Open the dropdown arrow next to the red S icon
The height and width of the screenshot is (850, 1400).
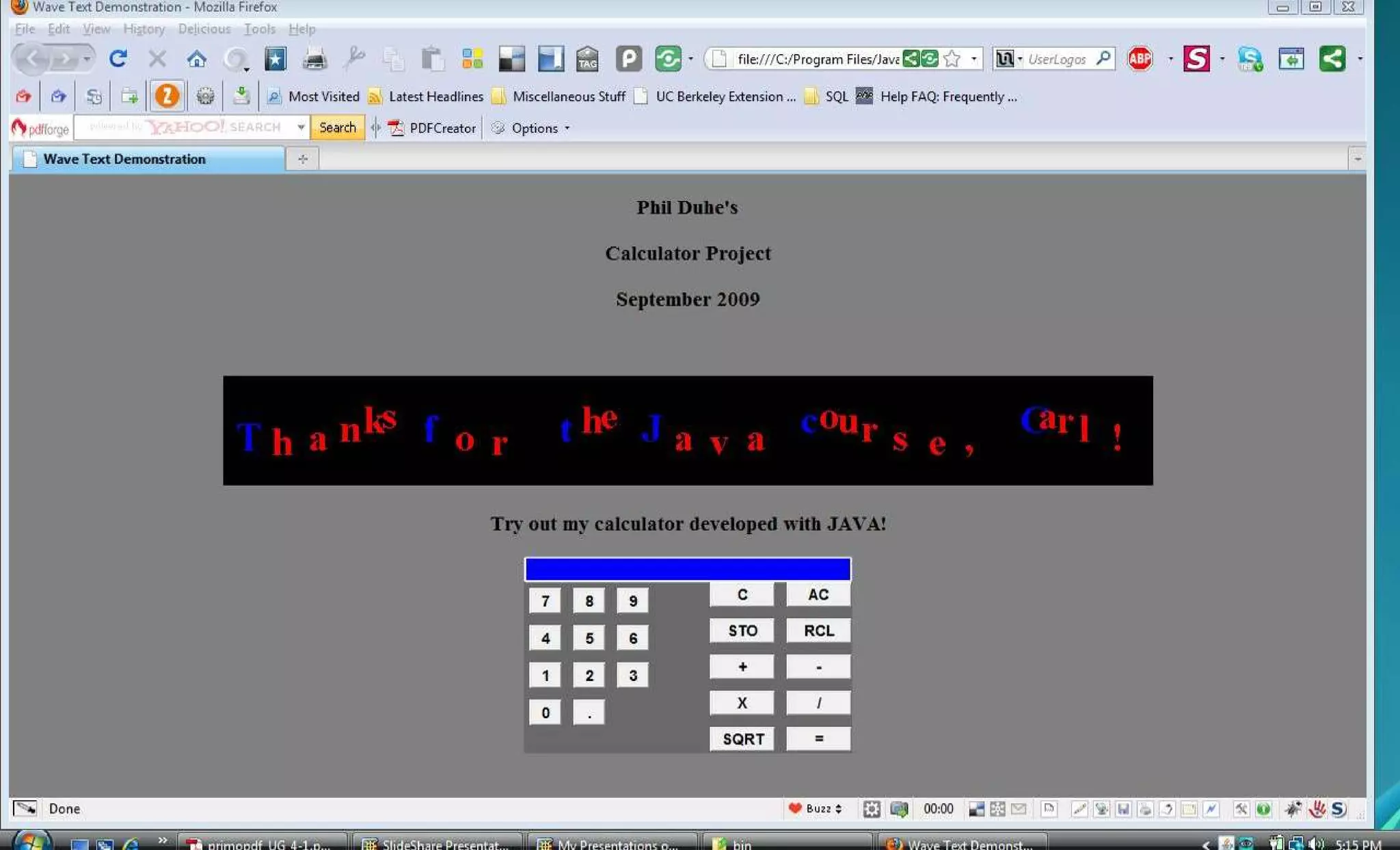pos(1222,59)
